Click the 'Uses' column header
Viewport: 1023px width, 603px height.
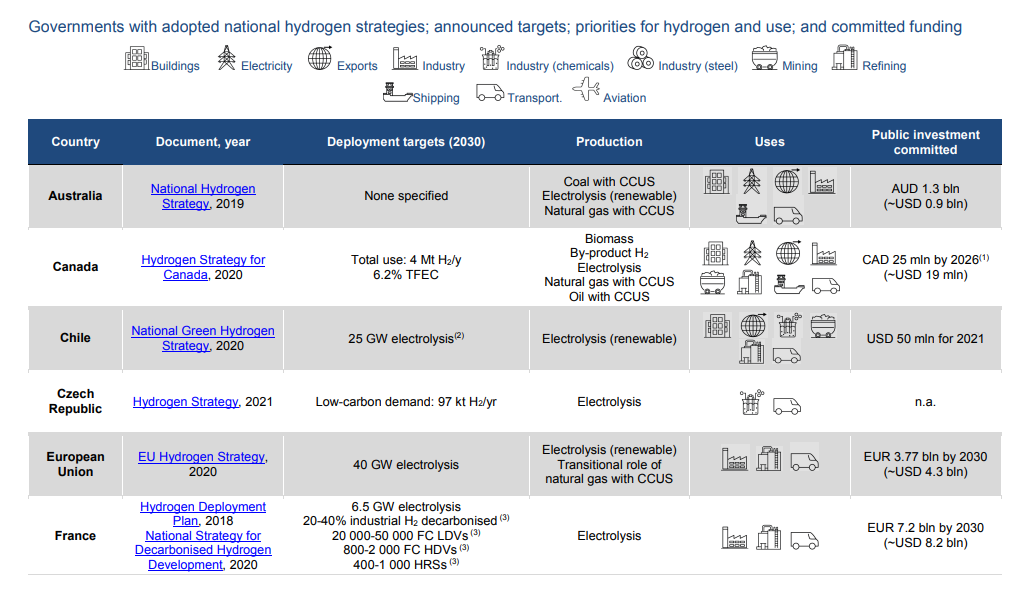pos(770,142)
